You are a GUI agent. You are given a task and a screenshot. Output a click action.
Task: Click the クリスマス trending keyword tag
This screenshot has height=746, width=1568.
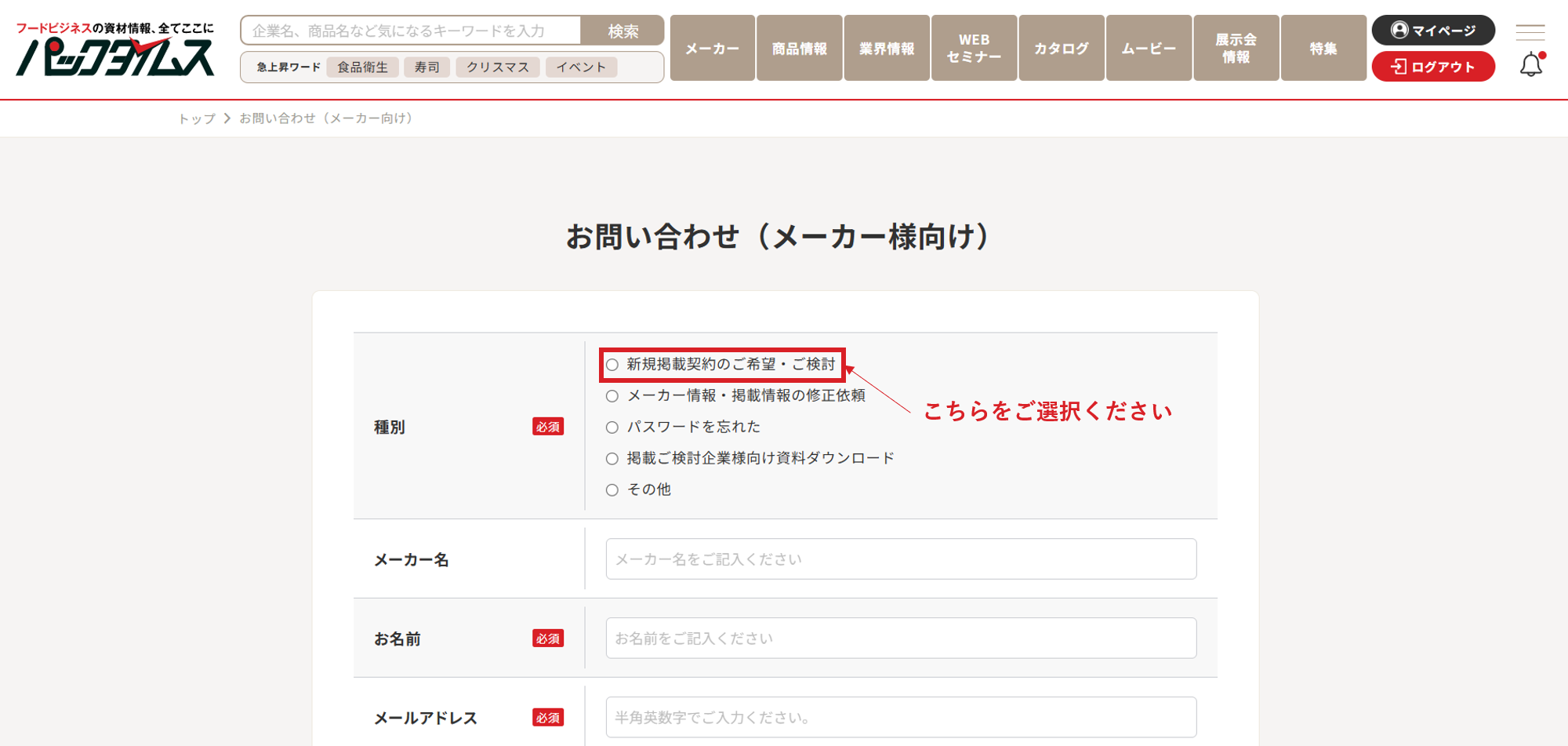(x=497, y=67)
